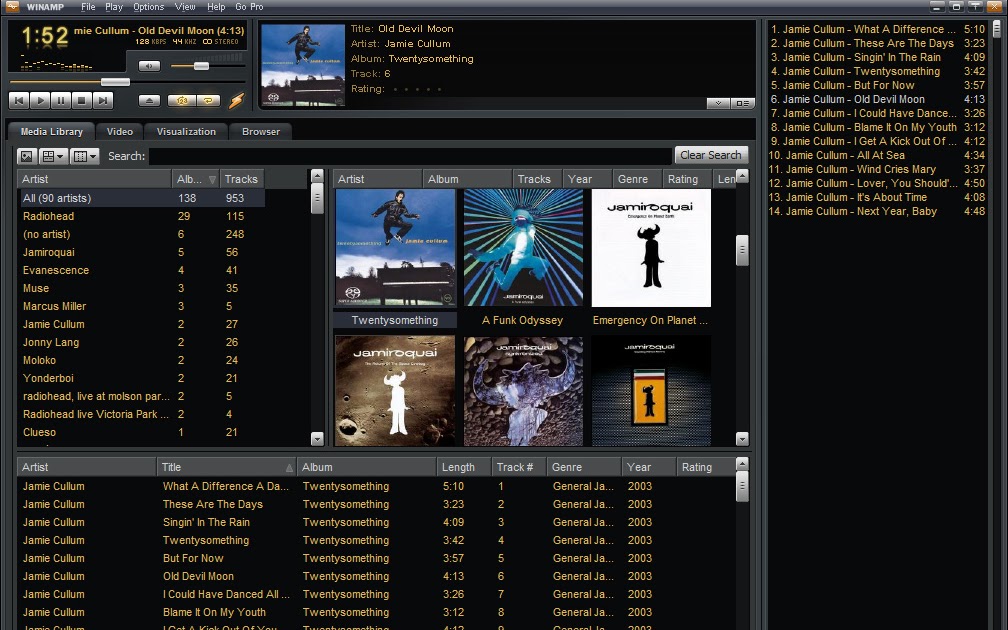Screen dimensions: 1008x630
Task: Skip to the previous track
Action: [19, 100]
